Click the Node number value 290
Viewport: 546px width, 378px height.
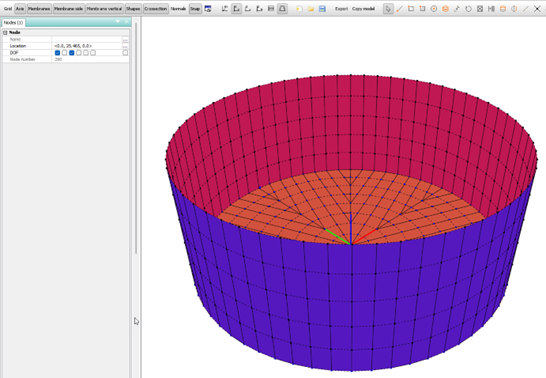click(x=58, y=60)
